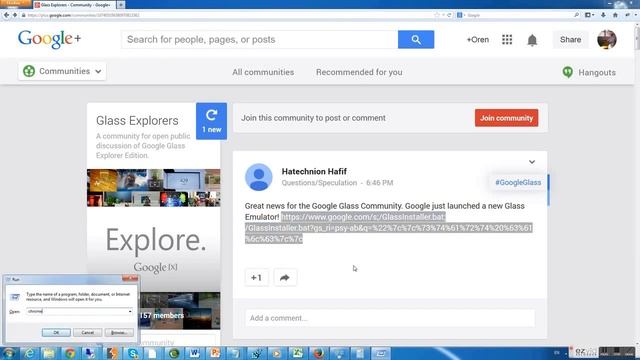640x360 pixels.
Task: Click the #GoogleGlass hashtag
Action: pyautogui.click(x=518, y=182)
